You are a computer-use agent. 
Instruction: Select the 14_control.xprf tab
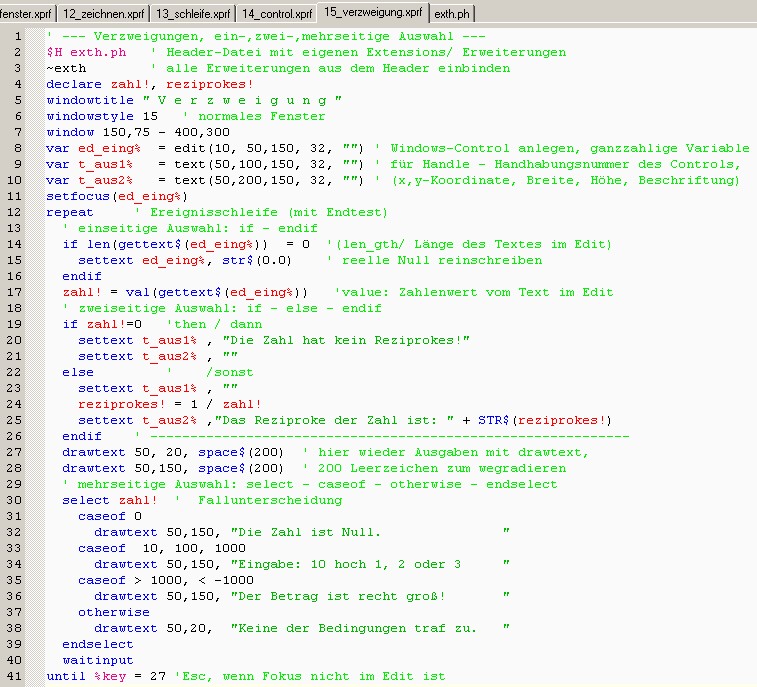tap(277, 13)
